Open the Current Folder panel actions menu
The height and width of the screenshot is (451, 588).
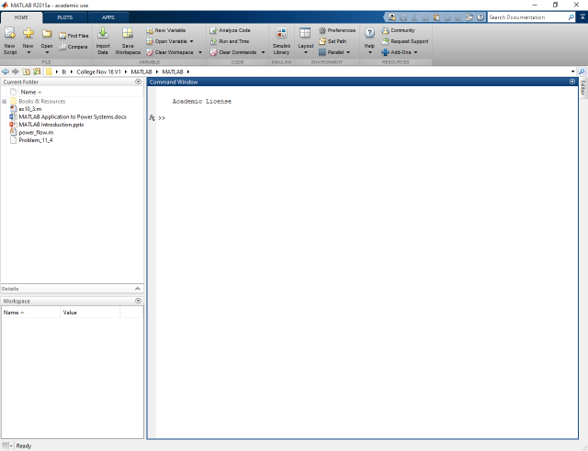(138, 82)
